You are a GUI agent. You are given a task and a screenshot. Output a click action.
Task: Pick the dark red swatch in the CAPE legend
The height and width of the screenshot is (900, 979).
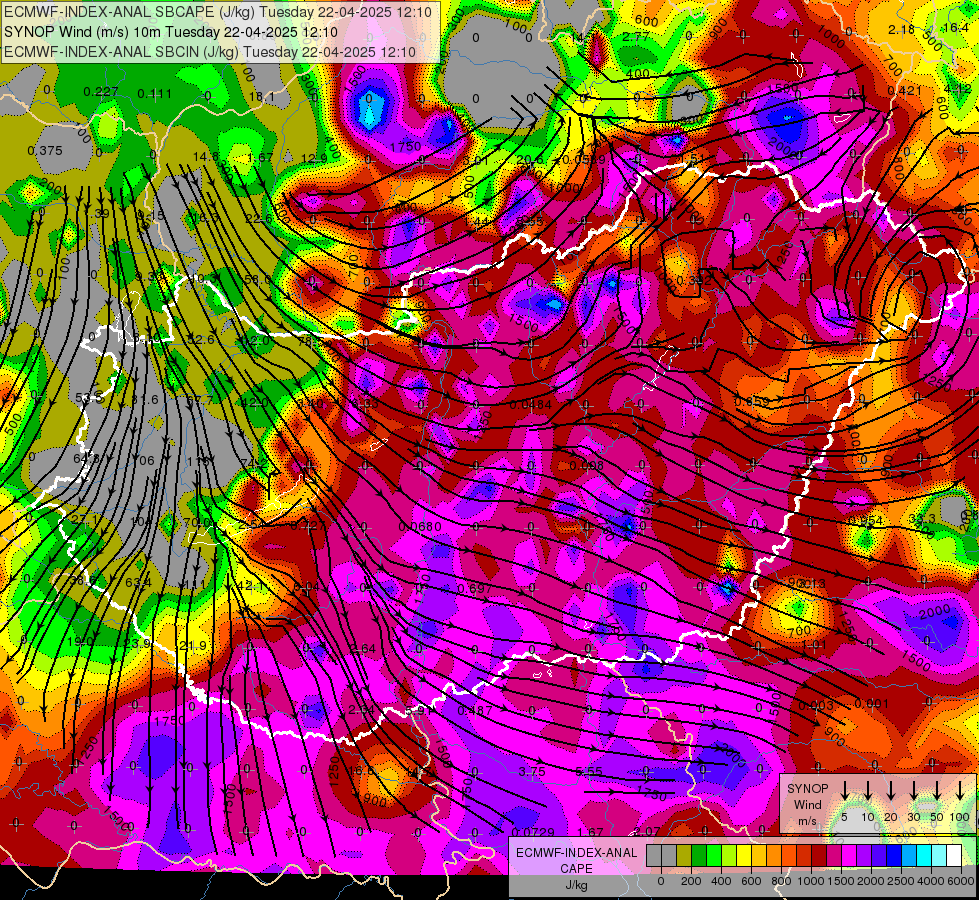(819, 856)
